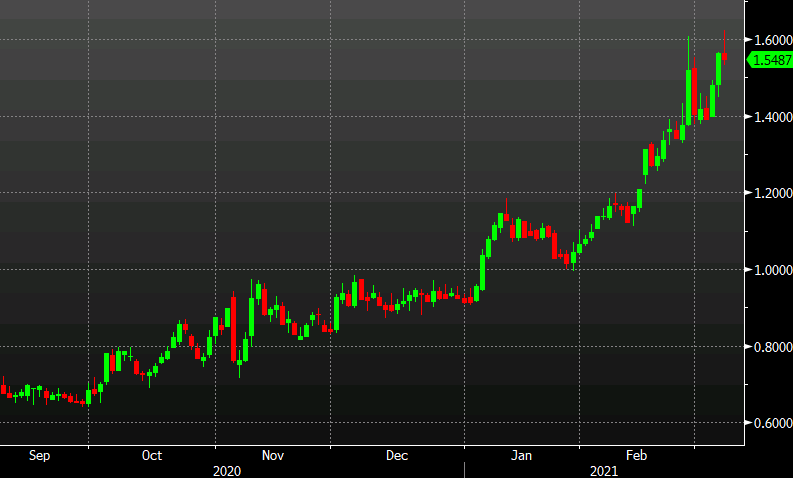Select the 1.6000 price axis label
Viewport: 793px width, 478px height.
[770, 40]
